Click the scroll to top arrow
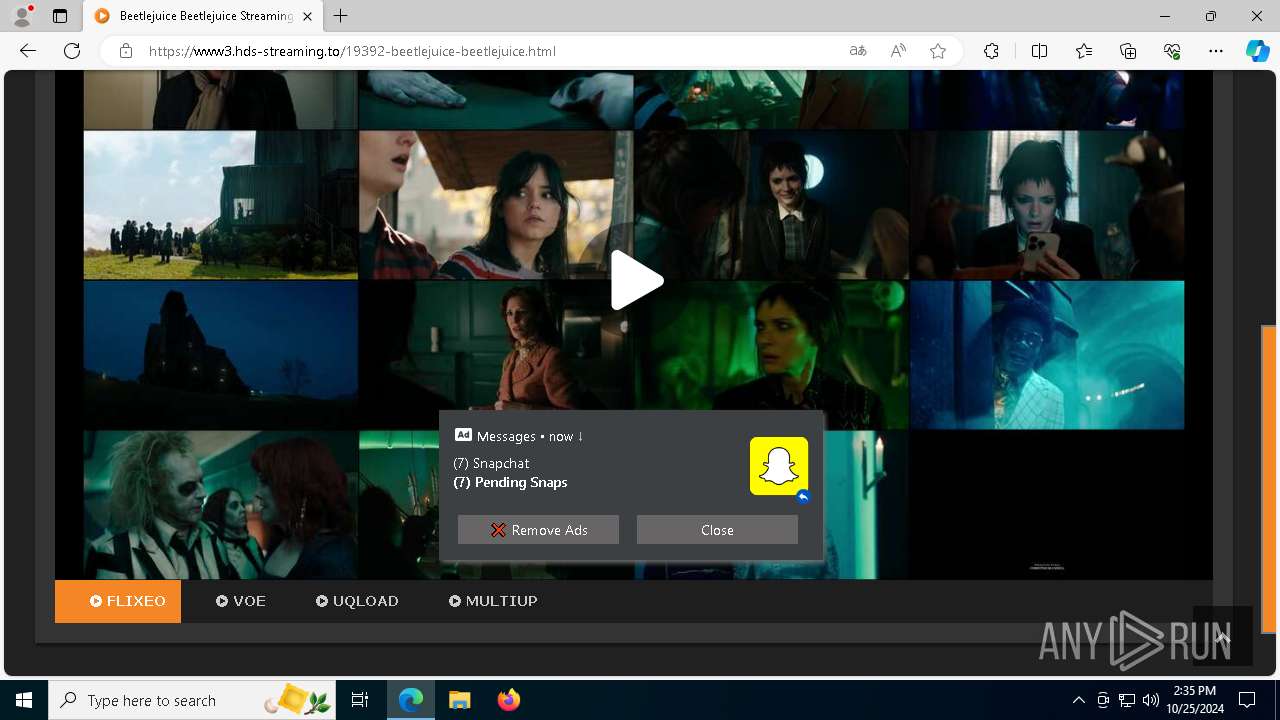The image size is (1280, 720). [1222, 636]
